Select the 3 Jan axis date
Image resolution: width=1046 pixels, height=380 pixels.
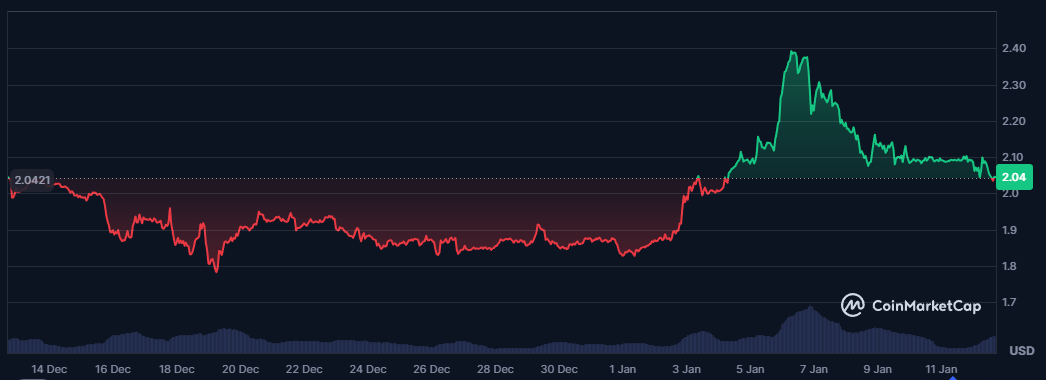pyautogui.click(x=686, y=369)
